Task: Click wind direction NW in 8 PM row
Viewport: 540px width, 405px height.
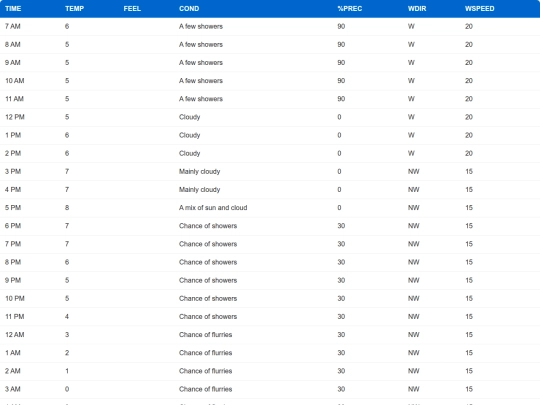Action: coord(414,262)
